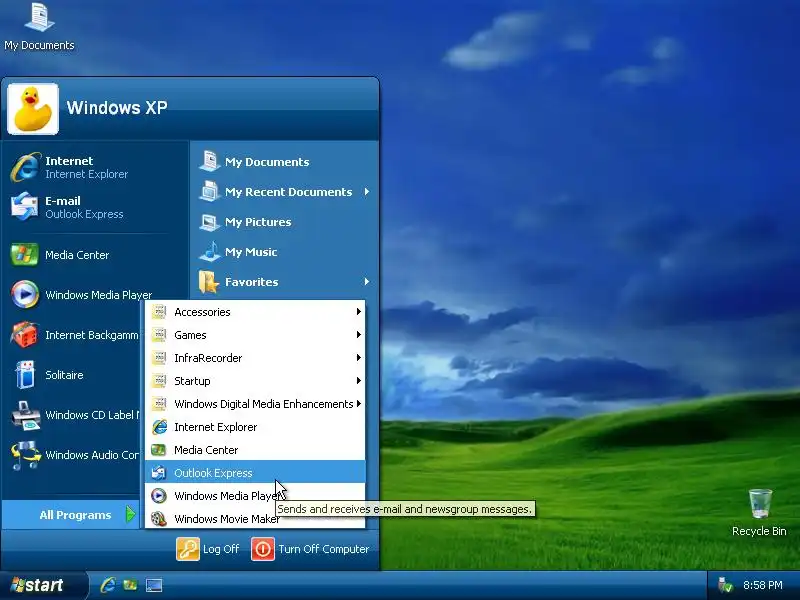Expand My Recent Documents submenu arrow
Viewport: 800px width, 600px height.
[x=367, y=192]
